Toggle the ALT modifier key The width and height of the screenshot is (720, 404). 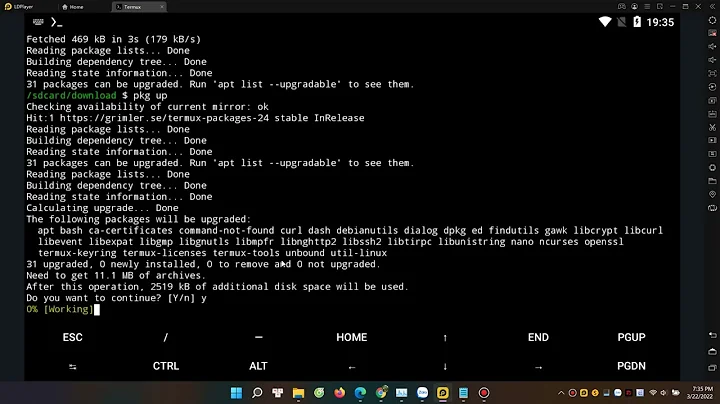point(259,366)
